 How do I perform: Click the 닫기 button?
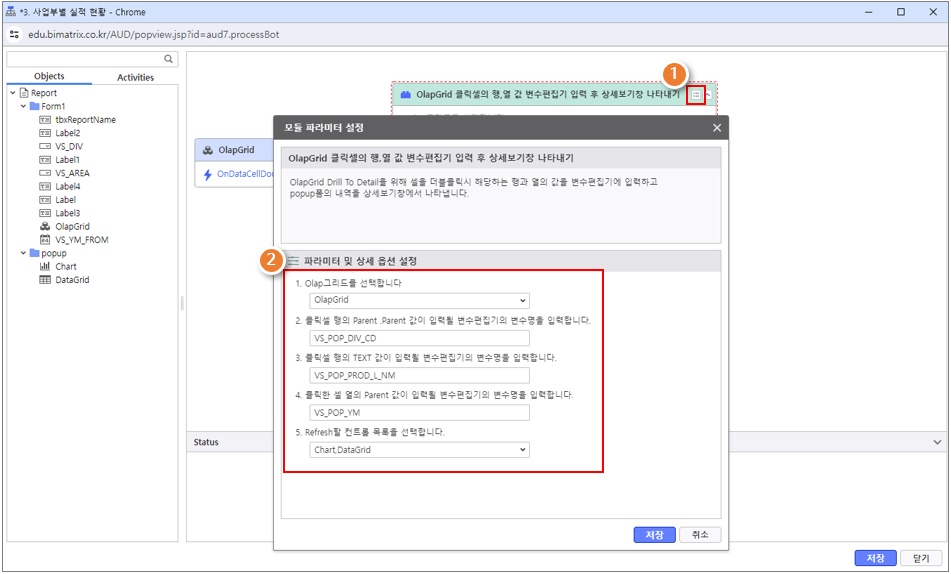tap(921, 558)
